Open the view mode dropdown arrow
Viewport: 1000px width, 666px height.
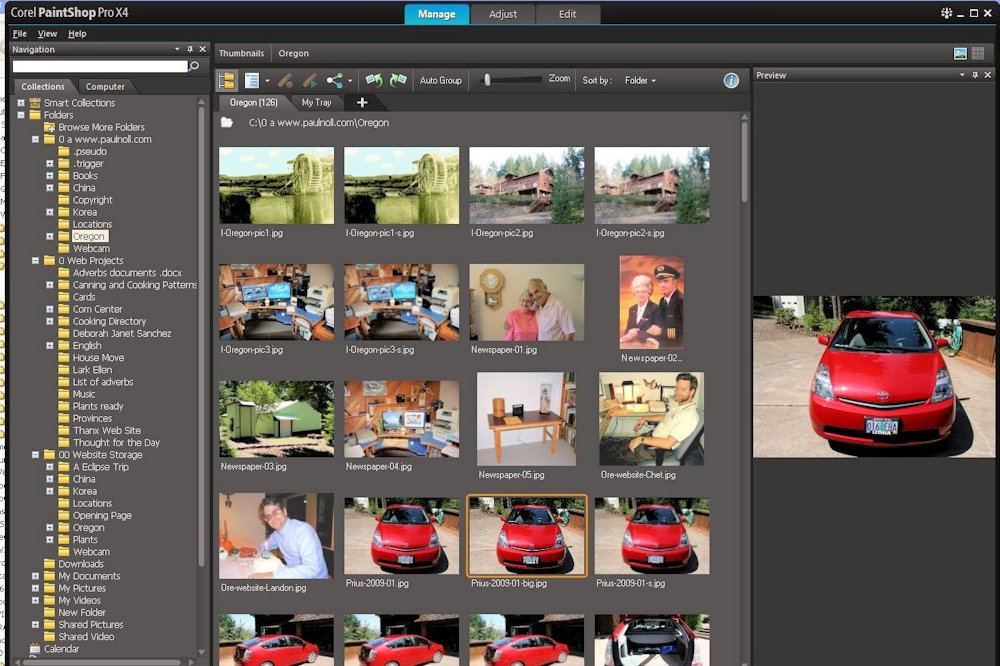267,81
